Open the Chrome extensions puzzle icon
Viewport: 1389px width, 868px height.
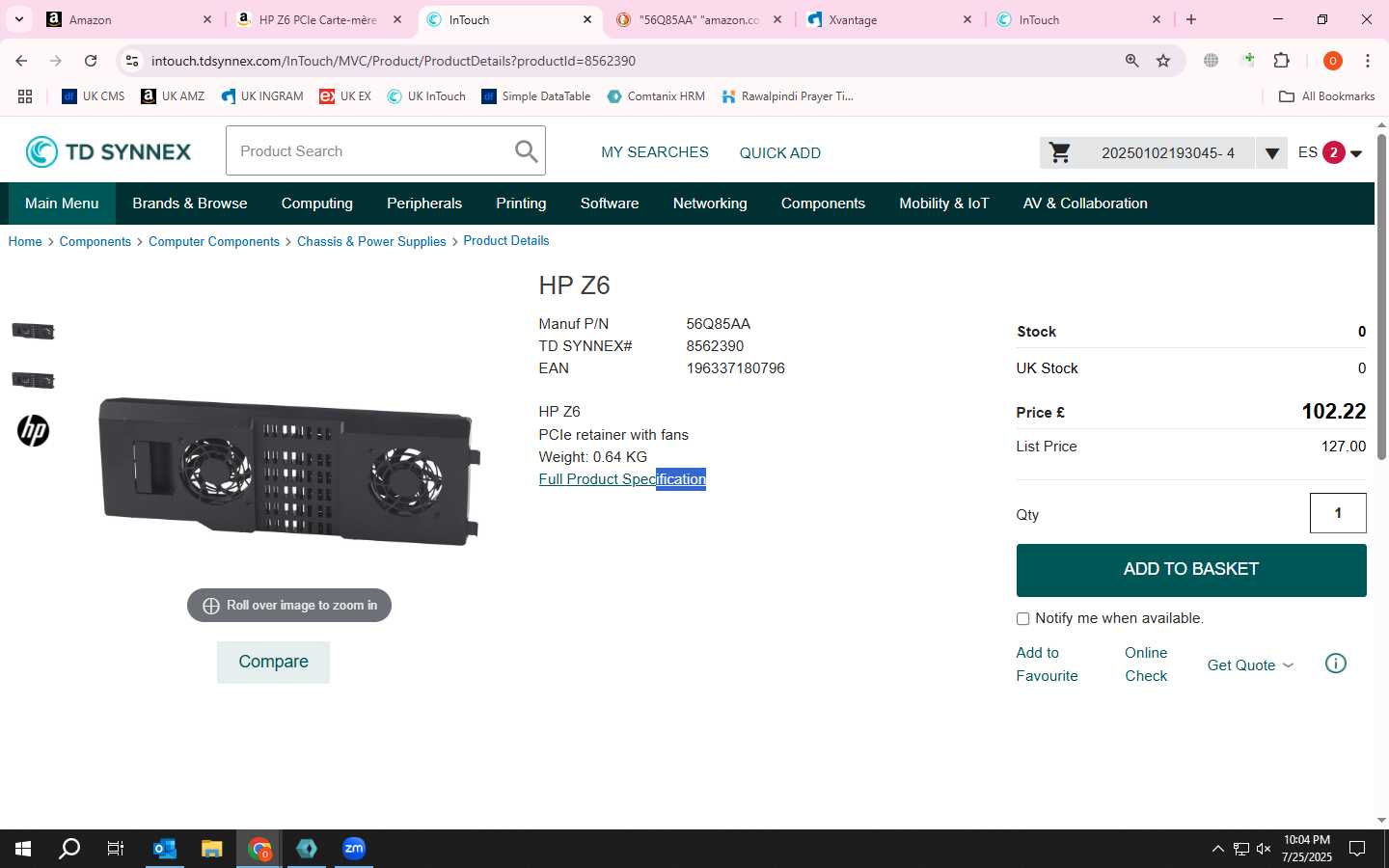coord(1282,61)
